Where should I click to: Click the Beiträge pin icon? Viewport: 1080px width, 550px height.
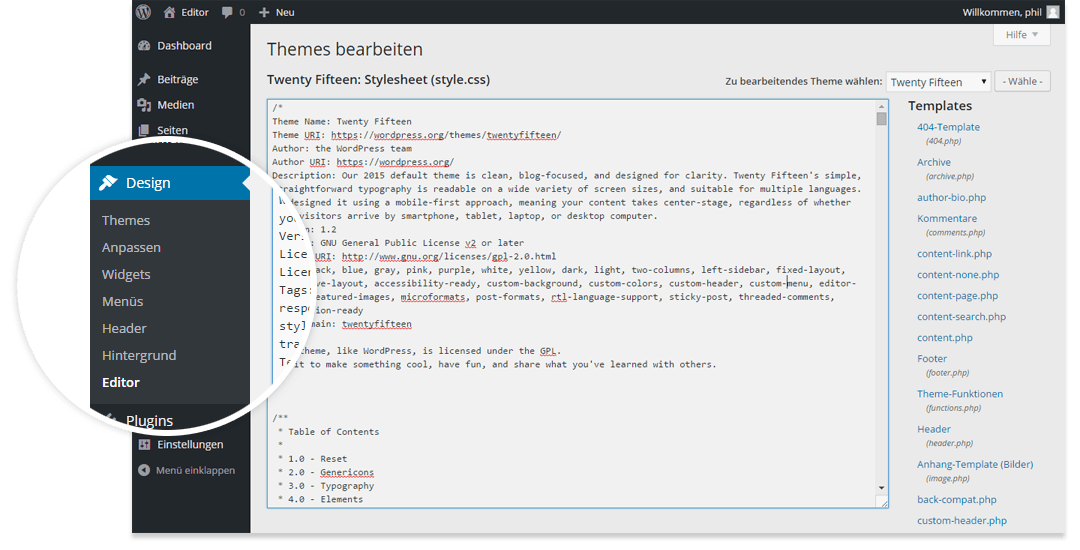[144, 79]
